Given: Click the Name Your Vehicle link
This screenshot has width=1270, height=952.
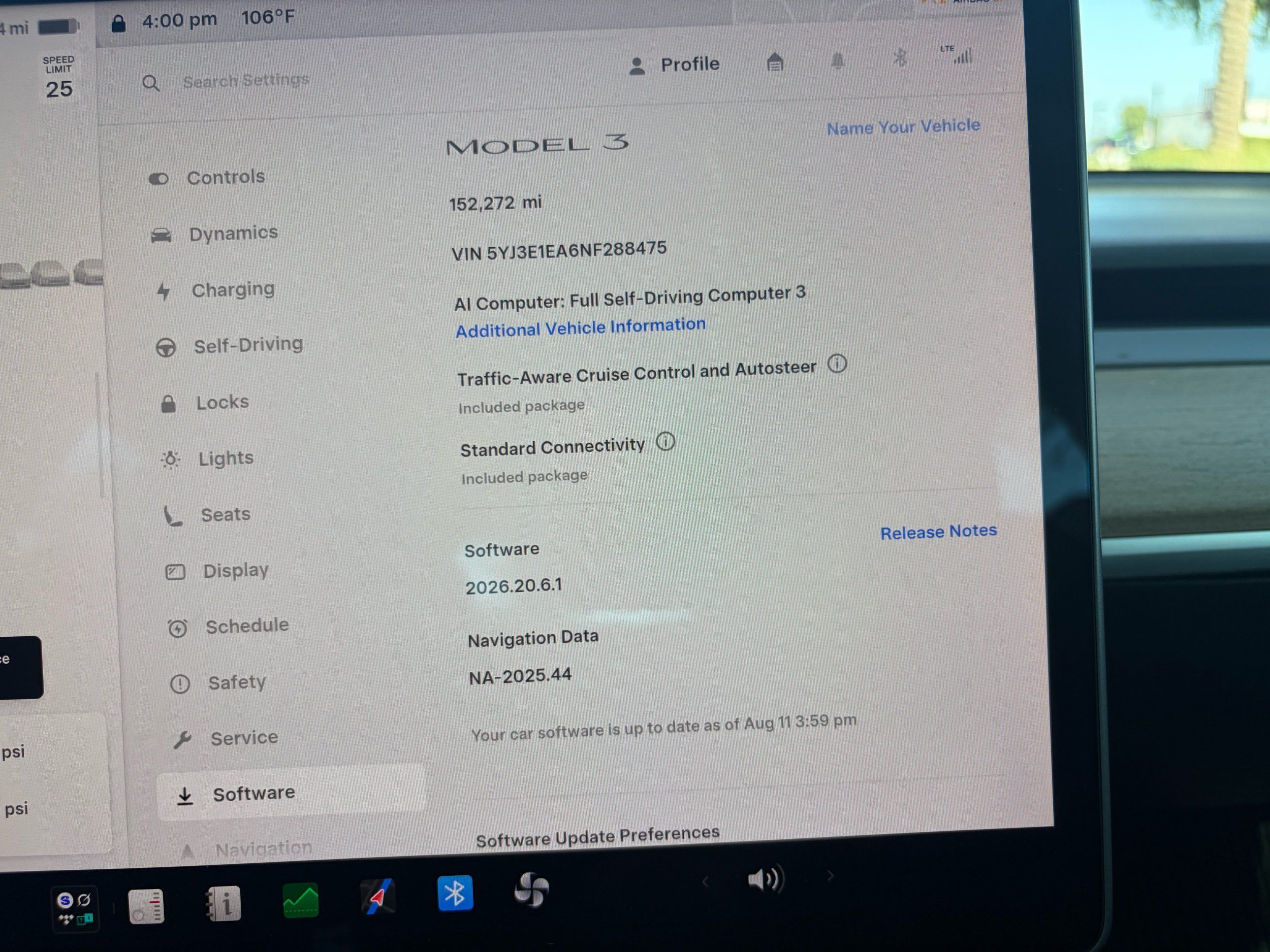Looking at the screenshot, I should [x=903, y=126].
